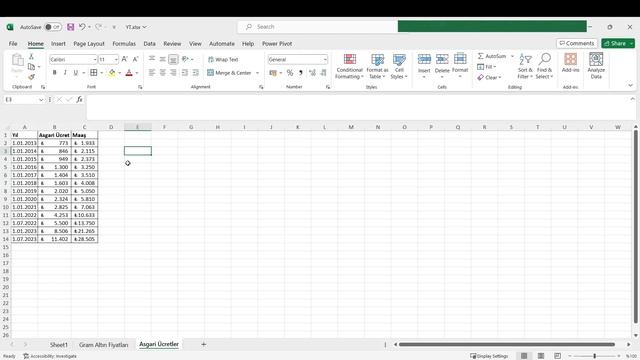Viewport: 640px width, 360px height.
Task: Select the Asgari Ücret header cell
Action: pyautogui.click(x=54, y=135)
